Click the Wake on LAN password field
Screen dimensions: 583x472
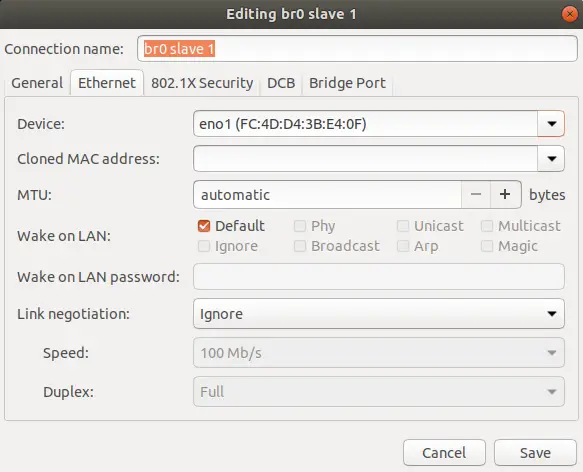point(379,277)
